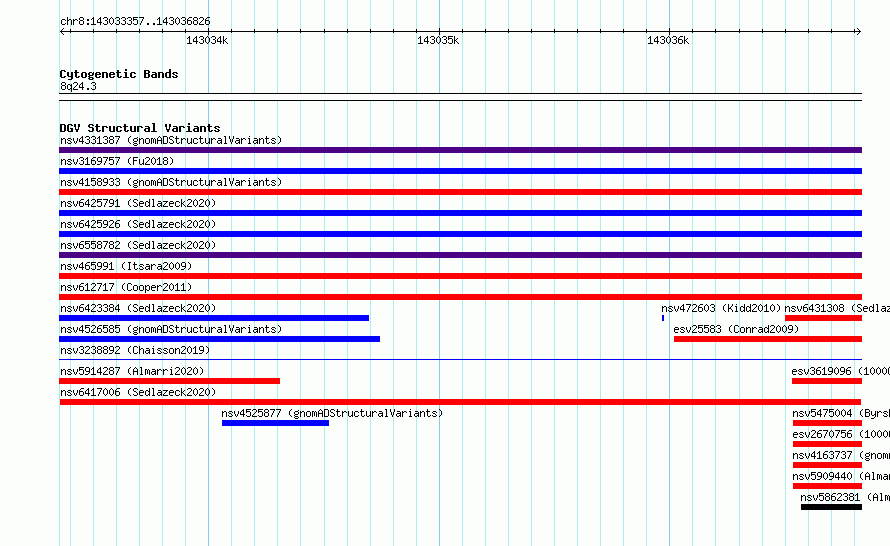Click the 143035k ruler label

click(x=438, y=40)
